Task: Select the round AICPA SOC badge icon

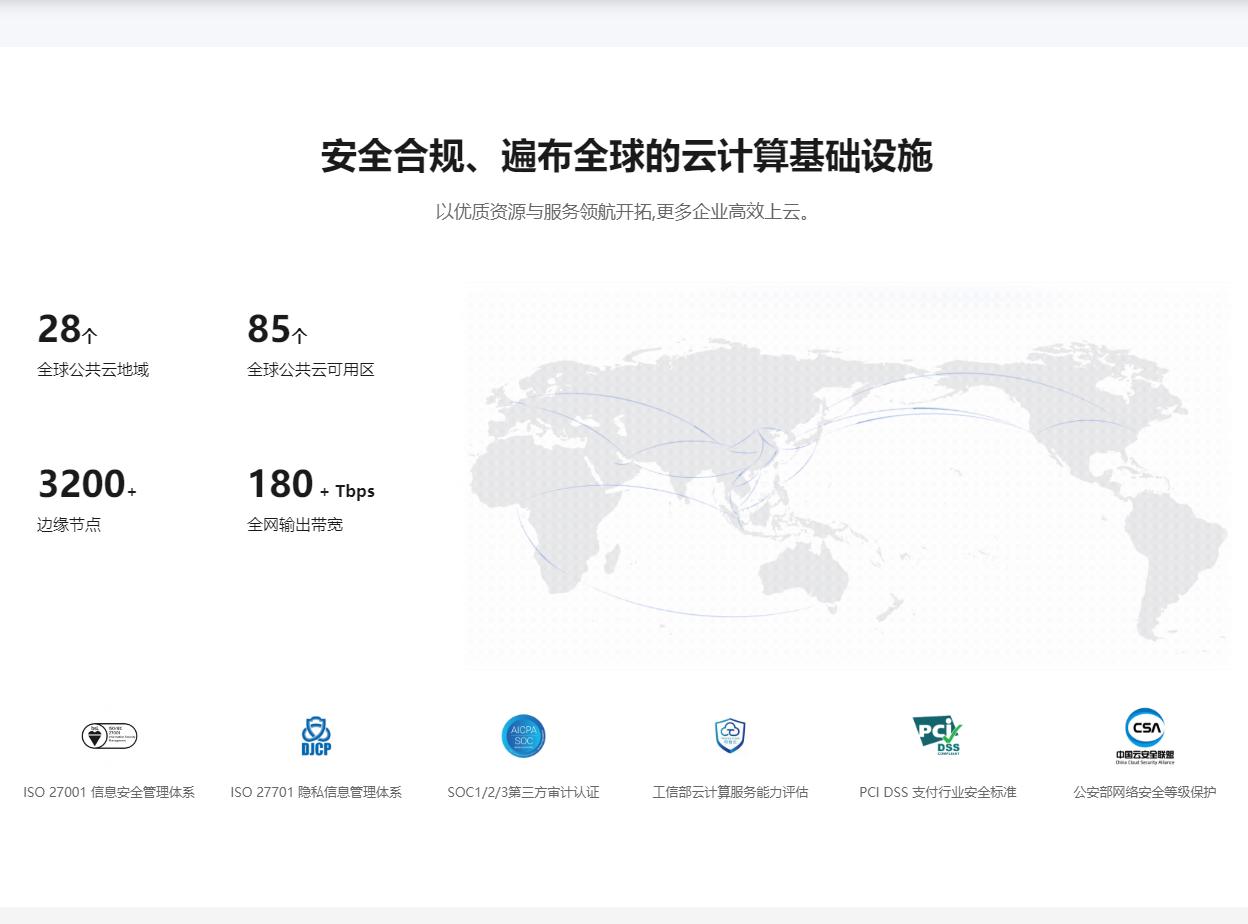Action: point(523,736)
